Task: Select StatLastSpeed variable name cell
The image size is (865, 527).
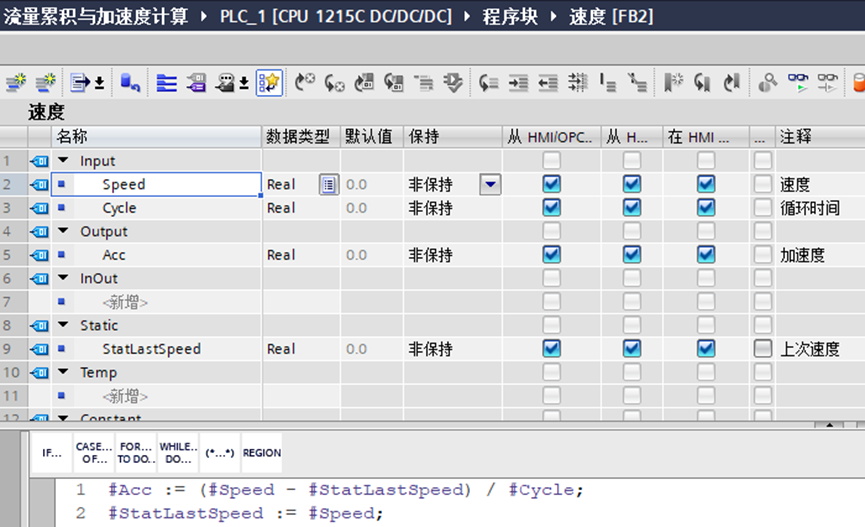Action: (x=156, y=349)
